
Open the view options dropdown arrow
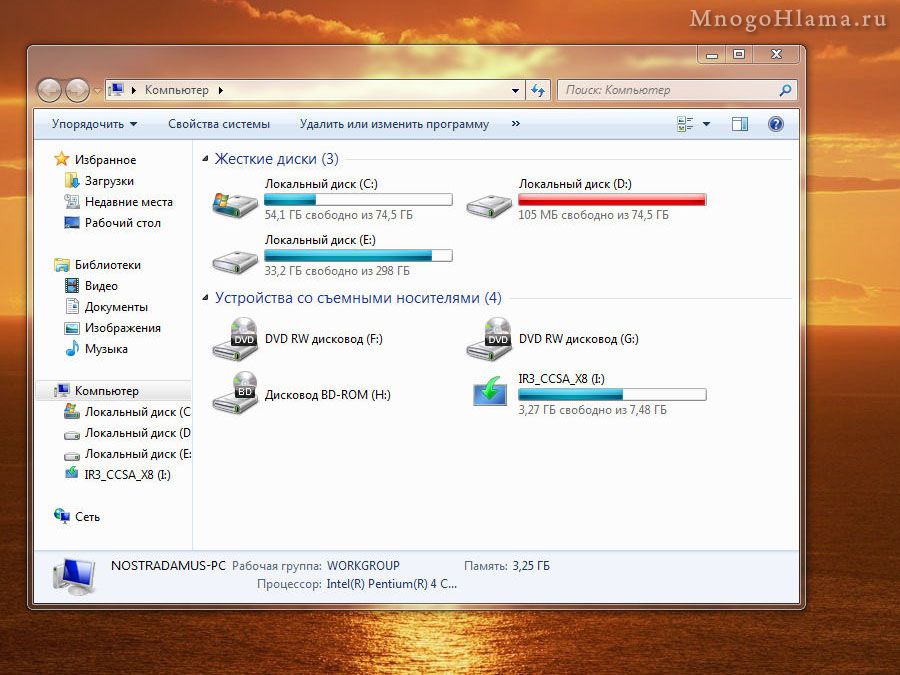pos(706,124)
